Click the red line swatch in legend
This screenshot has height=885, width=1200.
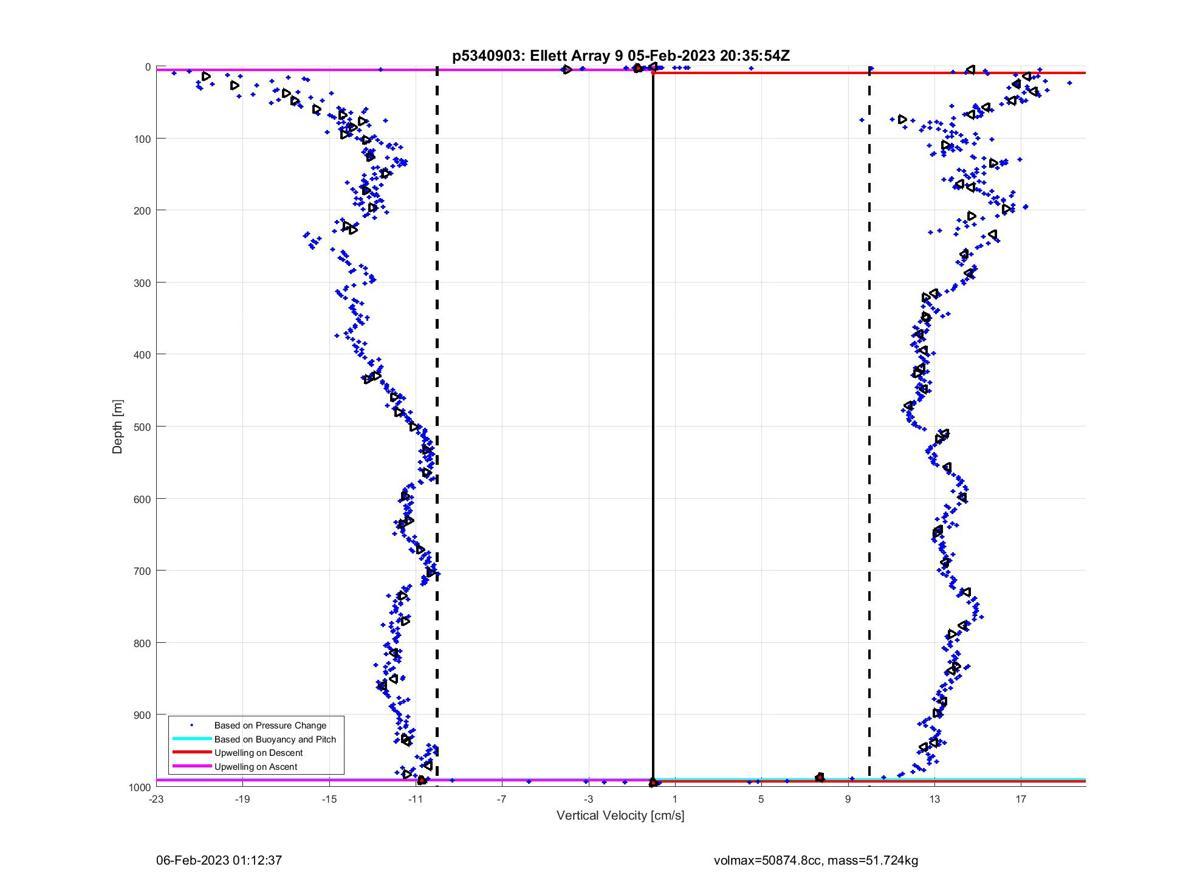(191, 753)
